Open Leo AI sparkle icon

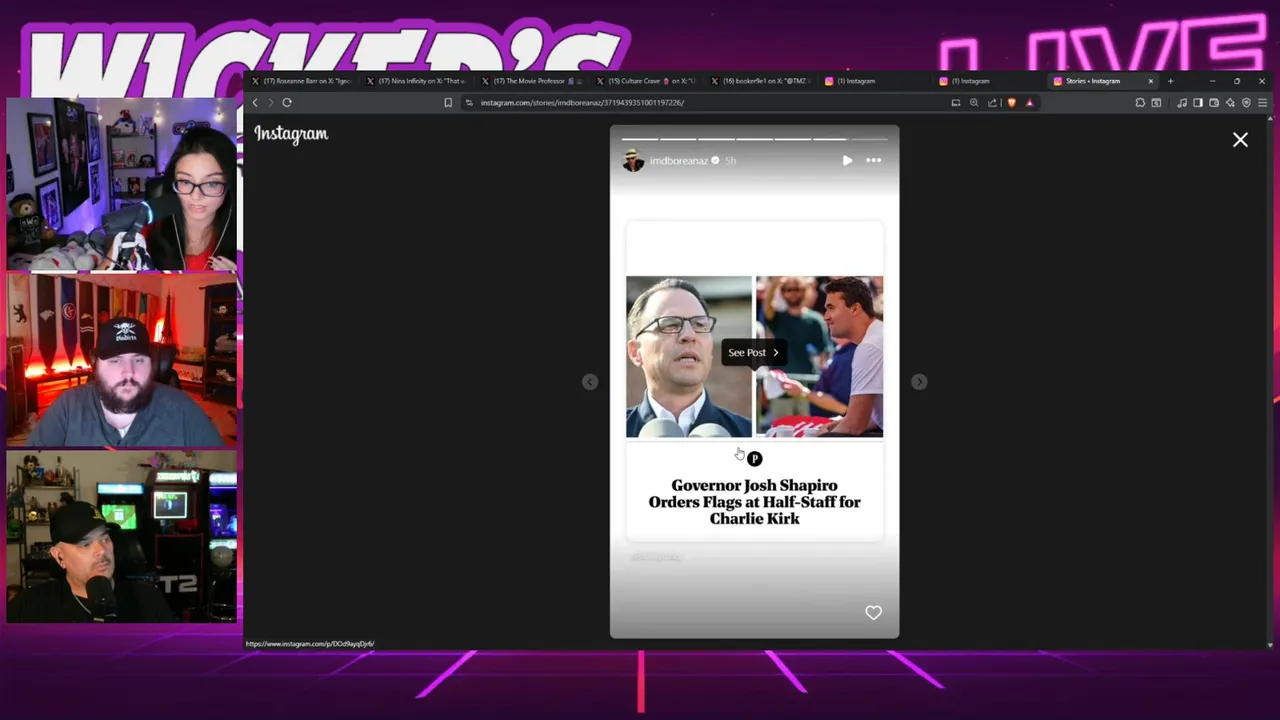click(1230, 102)
